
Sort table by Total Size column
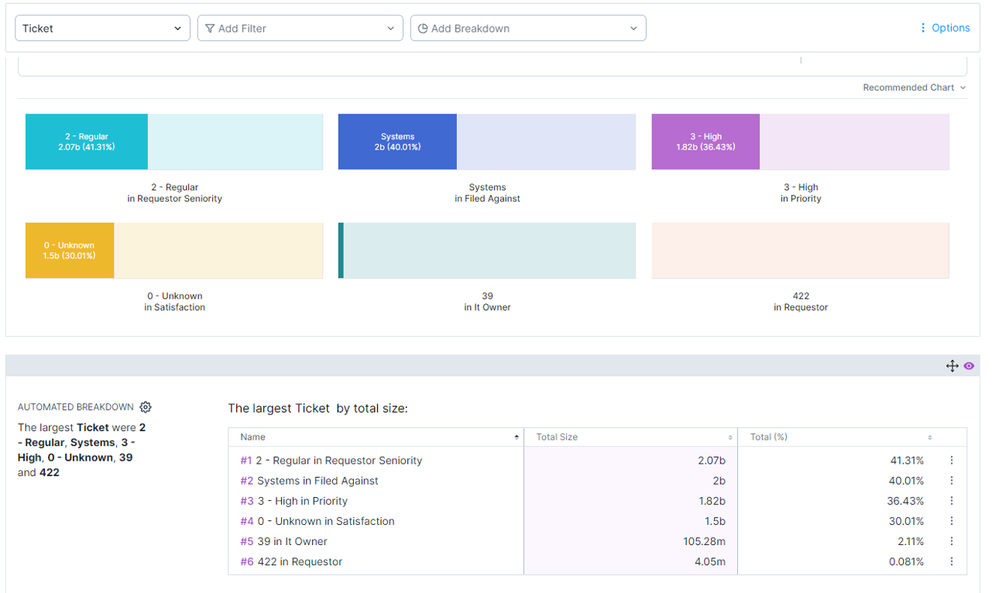click(x=630, y=437)
